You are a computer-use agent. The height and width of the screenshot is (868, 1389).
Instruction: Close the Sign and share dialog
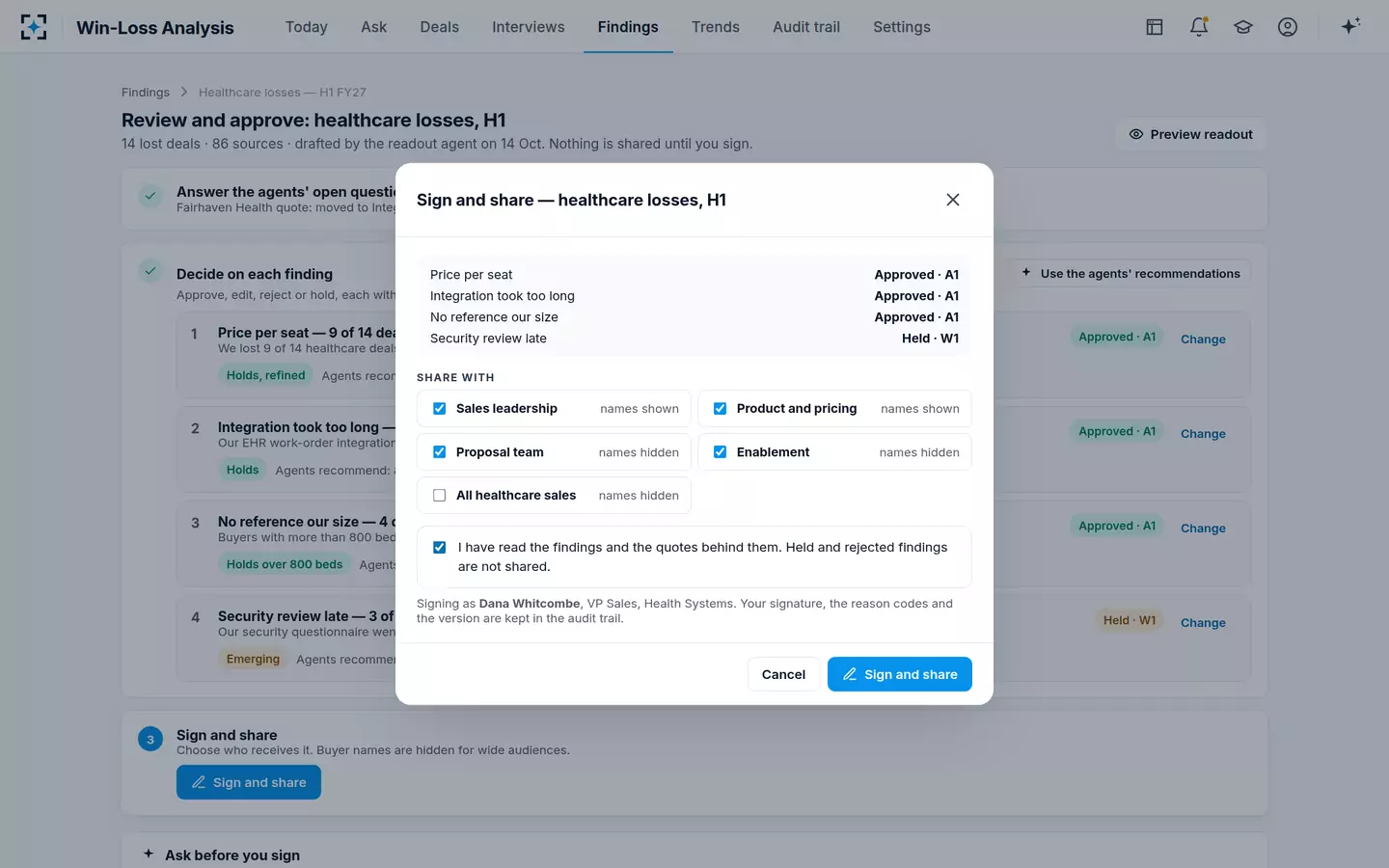953,200
